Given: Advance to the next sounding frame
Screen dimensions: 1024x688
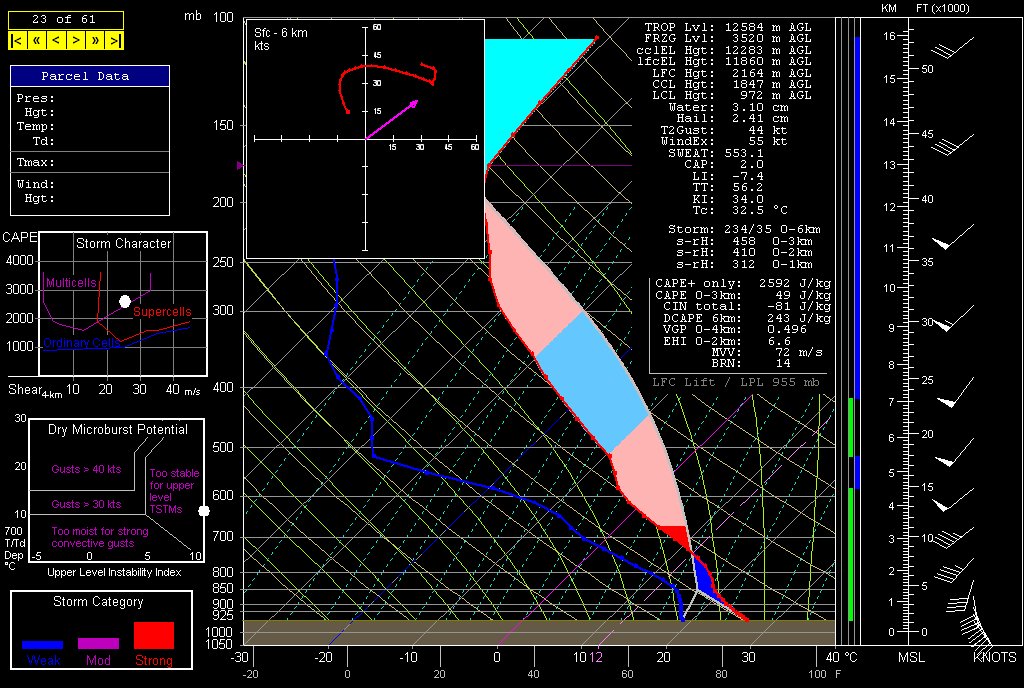Looking at the screenshot, I should tap(76, 41).
